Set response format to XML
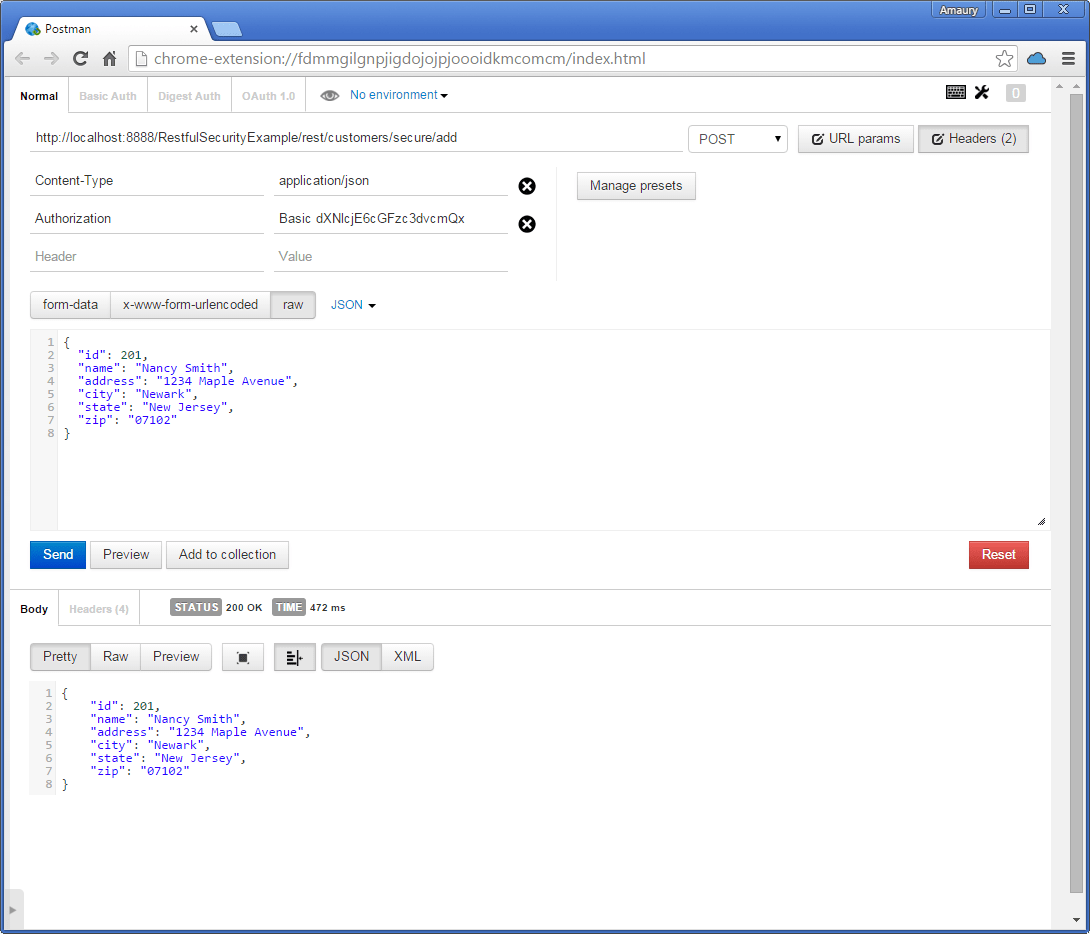 click(407, 657)
